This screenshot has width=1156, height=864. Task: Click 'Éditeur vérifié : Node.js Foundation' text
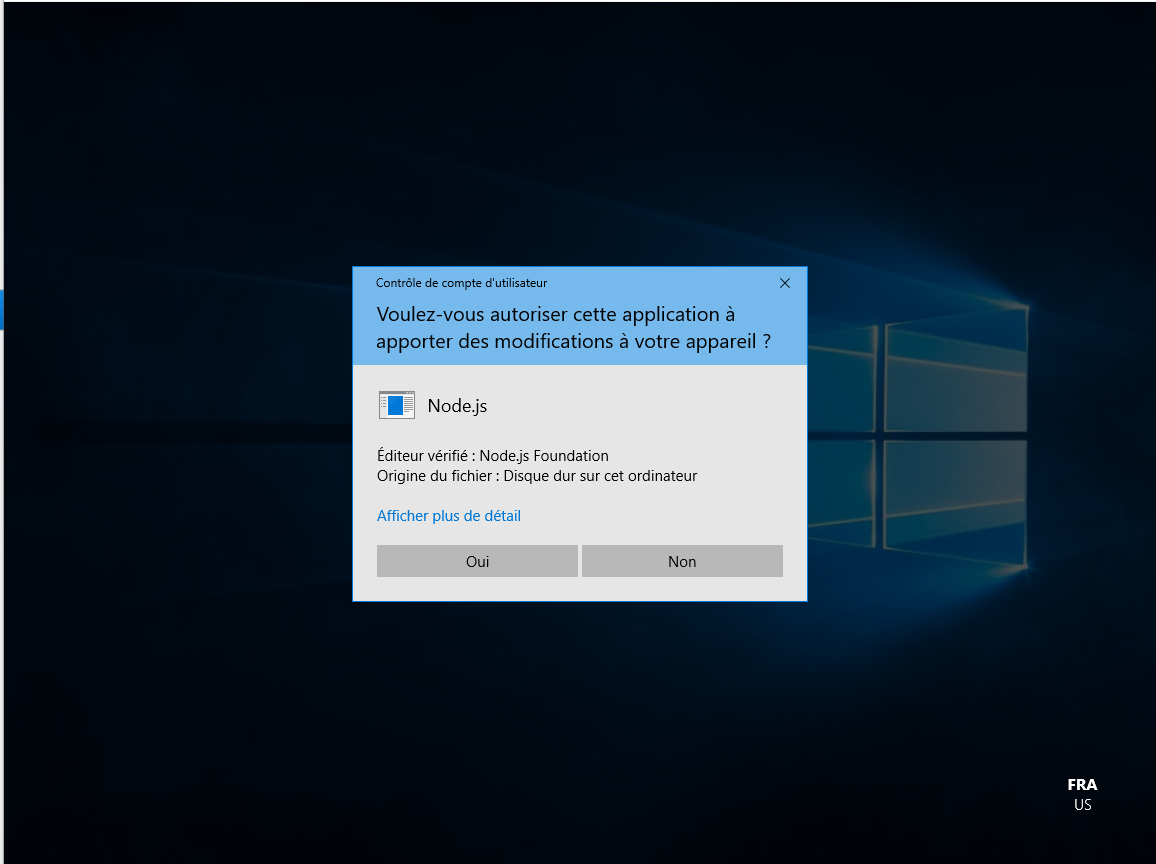[x=492, y=456]
